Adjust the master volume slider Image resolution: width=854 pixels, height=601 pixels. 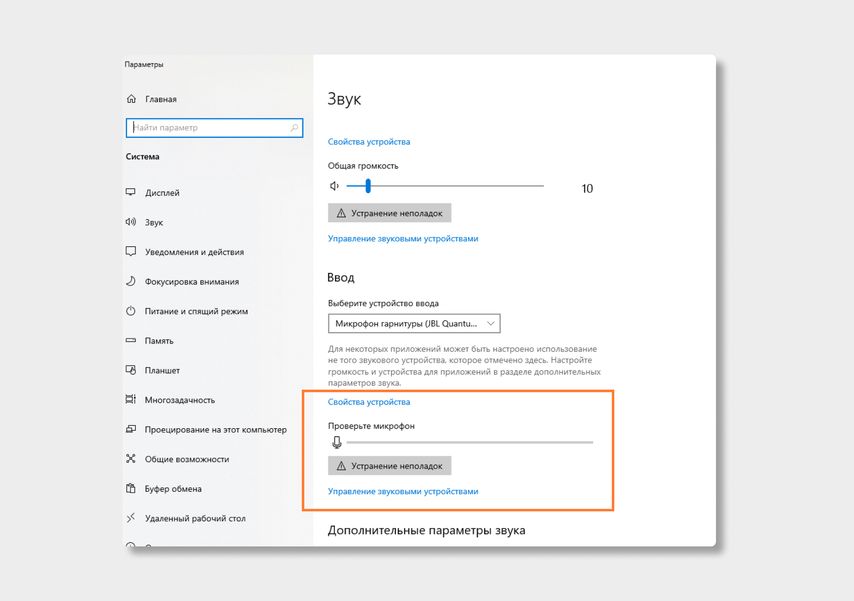point(368,186)
